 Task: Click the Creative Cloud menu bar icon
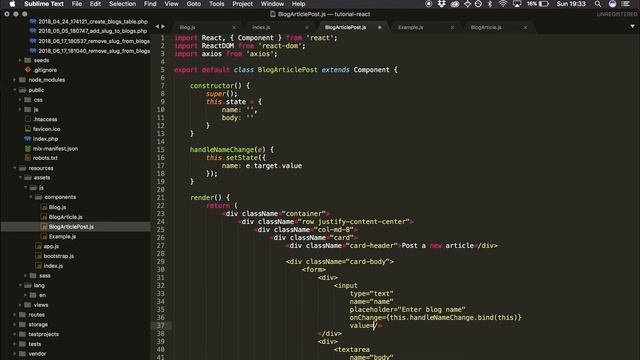[455, 4]
